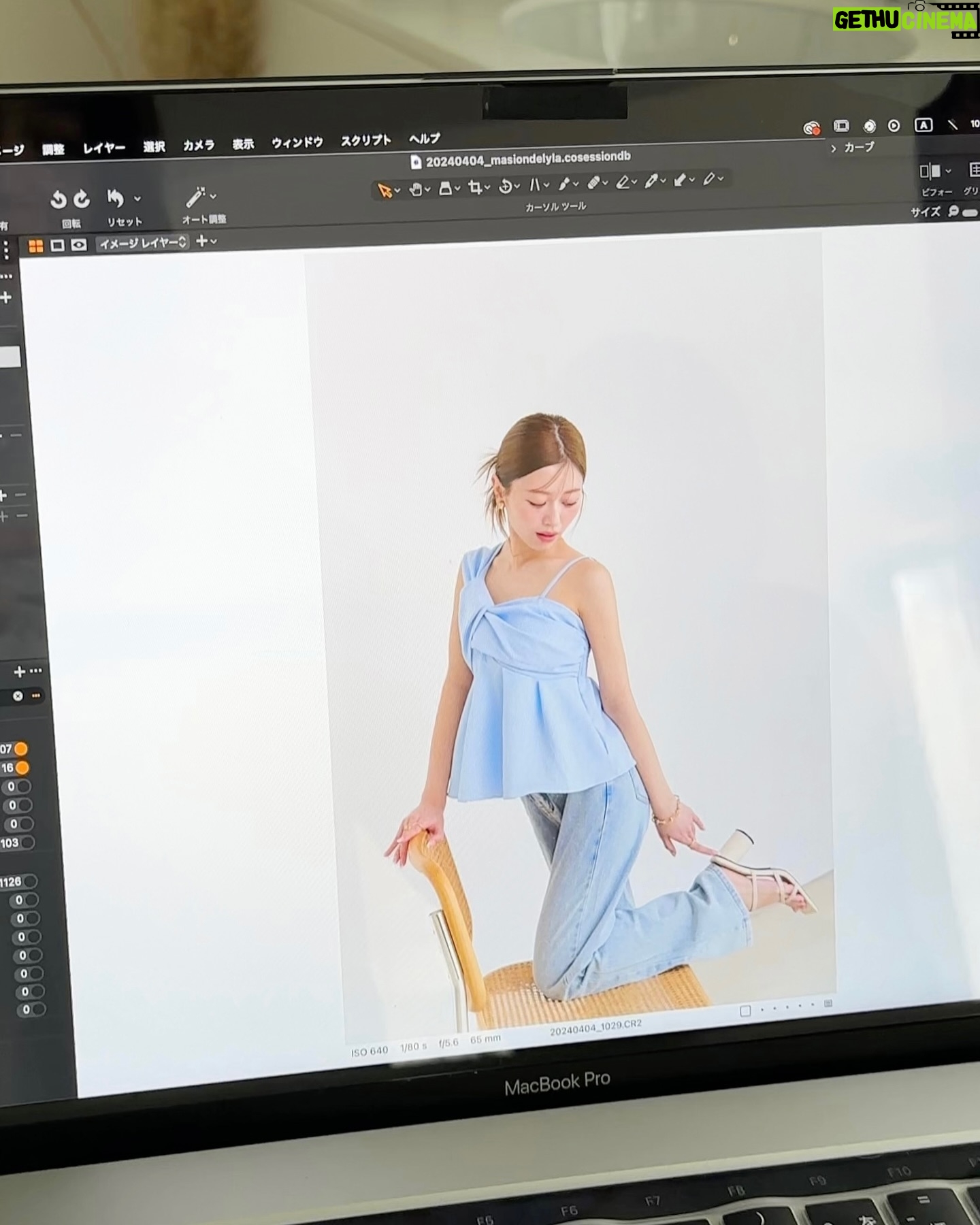Select the Apply Adjustments arrow tool
The image size is (980, 1225).
click(x=681, y=180)
